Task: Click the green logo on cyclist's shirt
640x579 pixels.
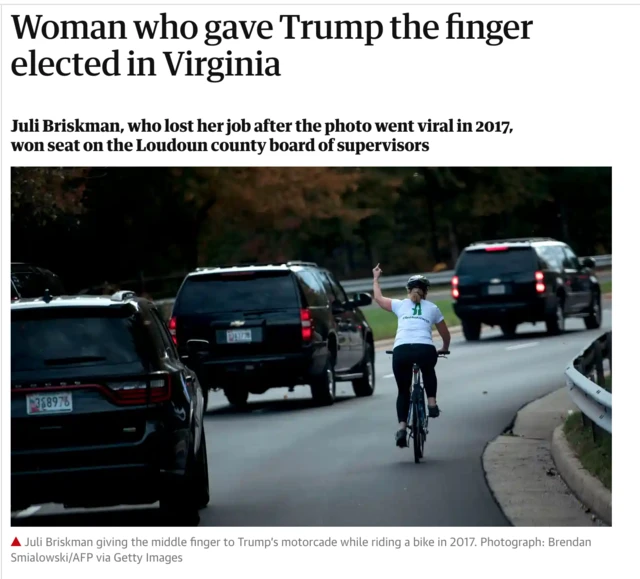Action: click(416, 307)
